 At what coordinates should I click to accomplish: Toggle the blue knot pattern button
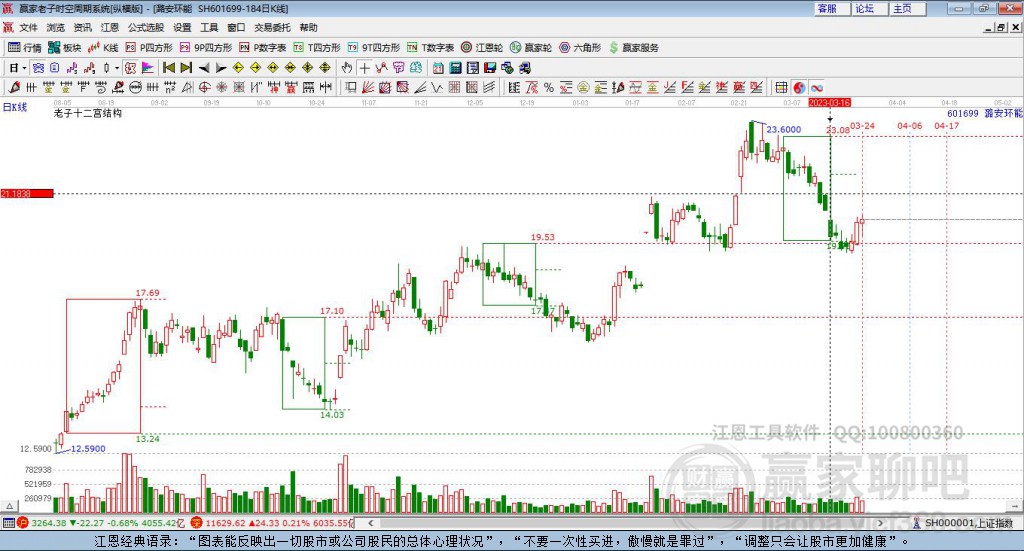pyautogui.click(x=38, y=68)
